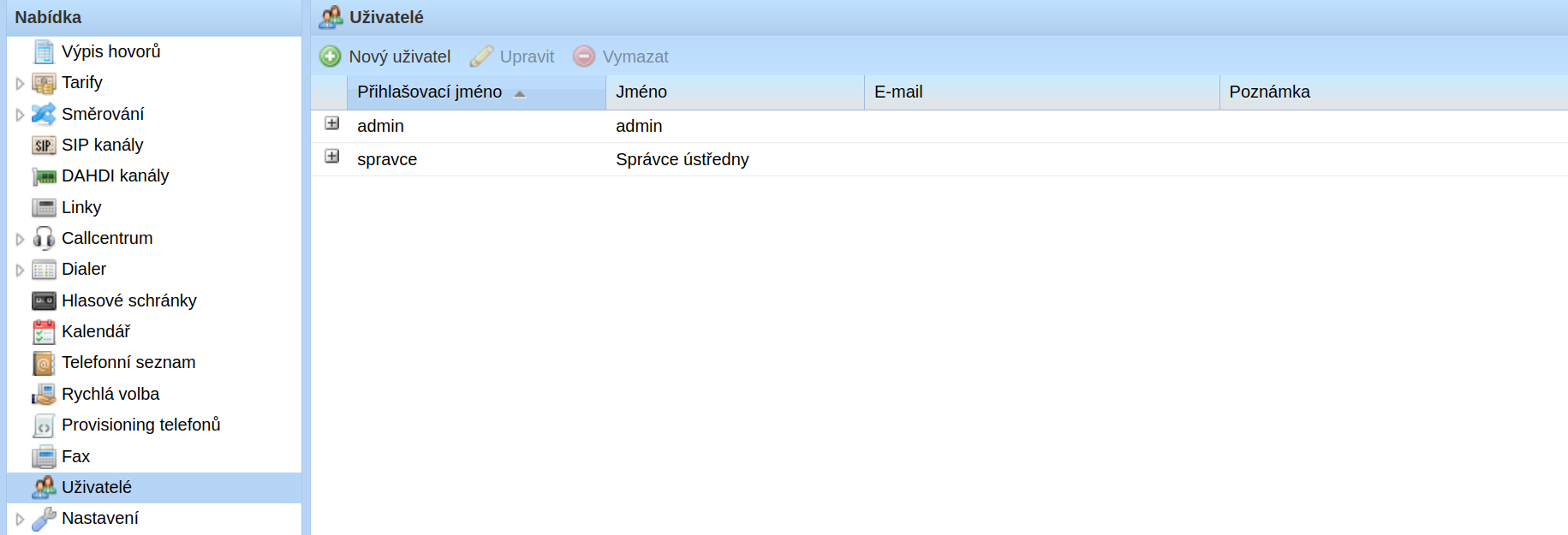The height and width of the screenshot is (535, 1568).
Task: Expand the Tarify tree node
Action: (x=20, y=84)
